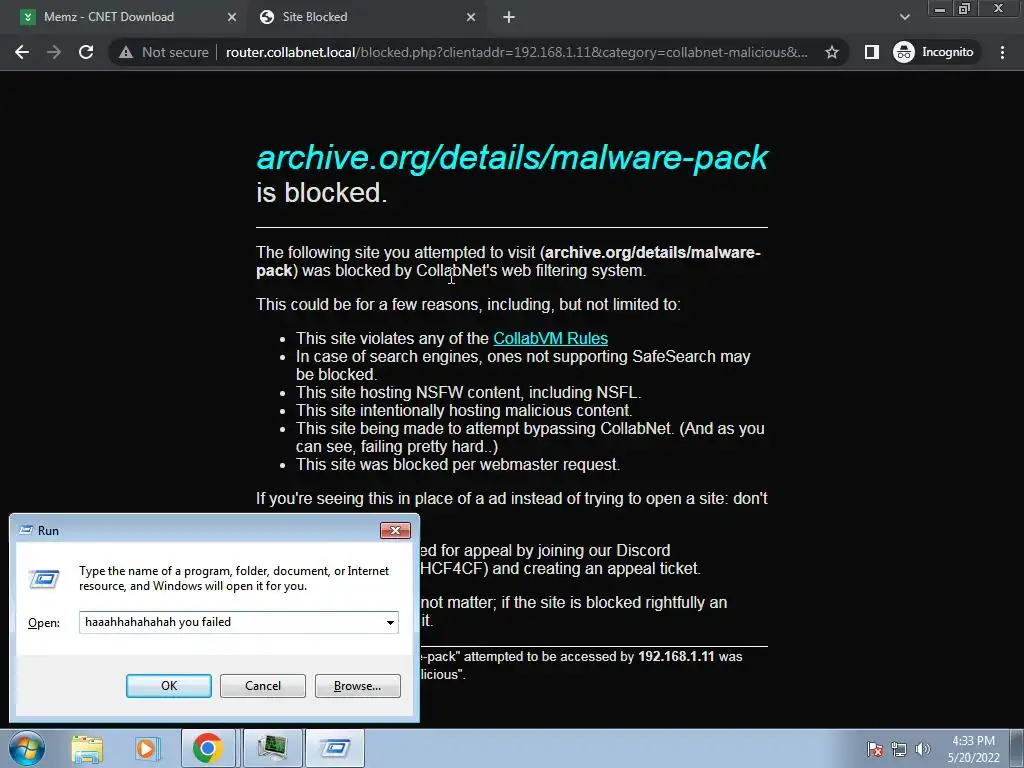Restore down the Chrome window
The image size is (1024, 768).
pos(965,8)
